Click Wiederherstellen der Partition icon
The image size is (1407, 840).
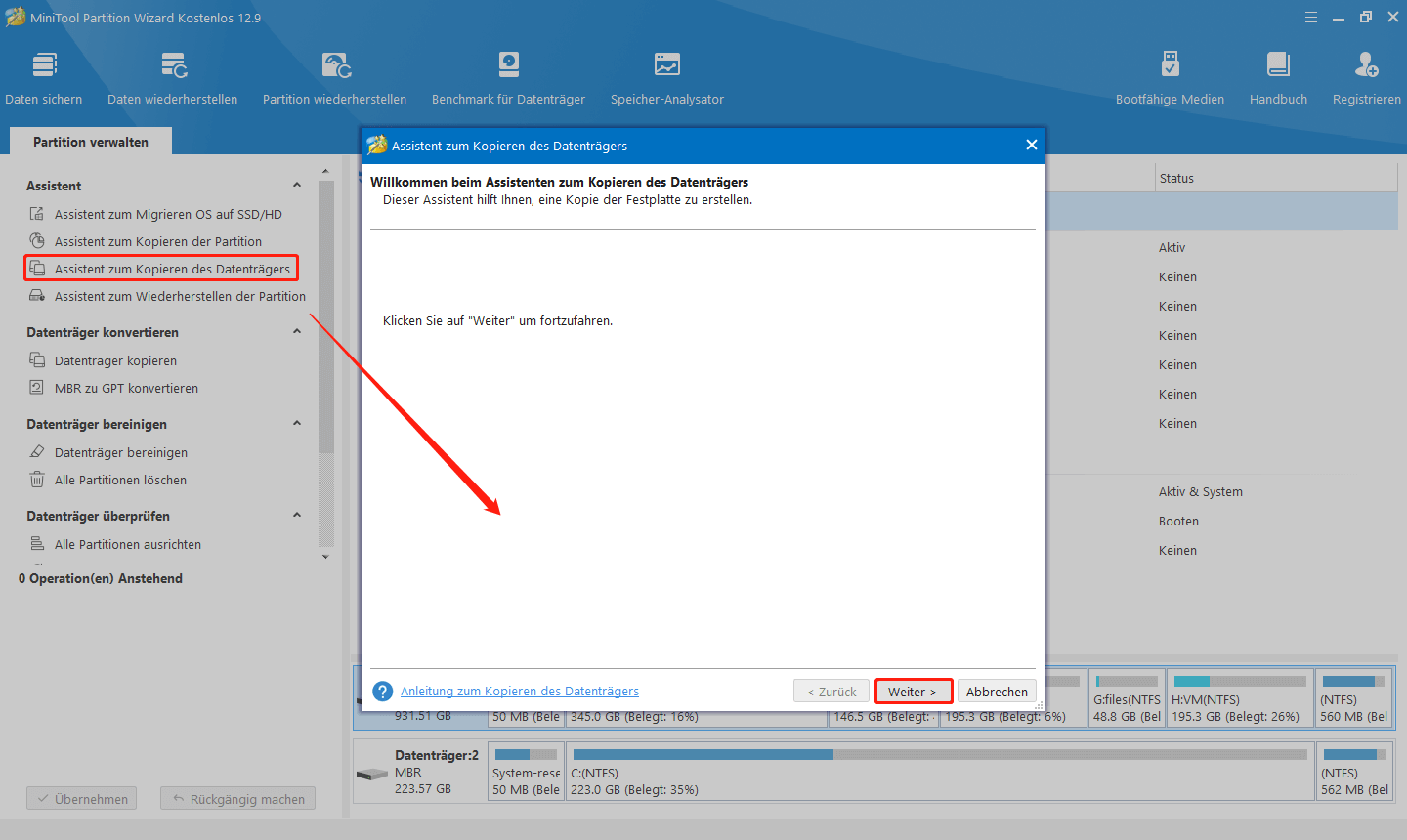click(x=37, y=296)
